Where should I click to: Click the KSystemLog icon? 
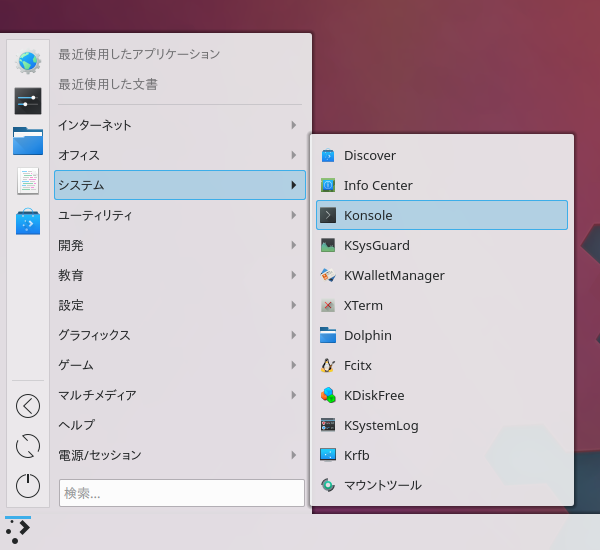(328, 425)
